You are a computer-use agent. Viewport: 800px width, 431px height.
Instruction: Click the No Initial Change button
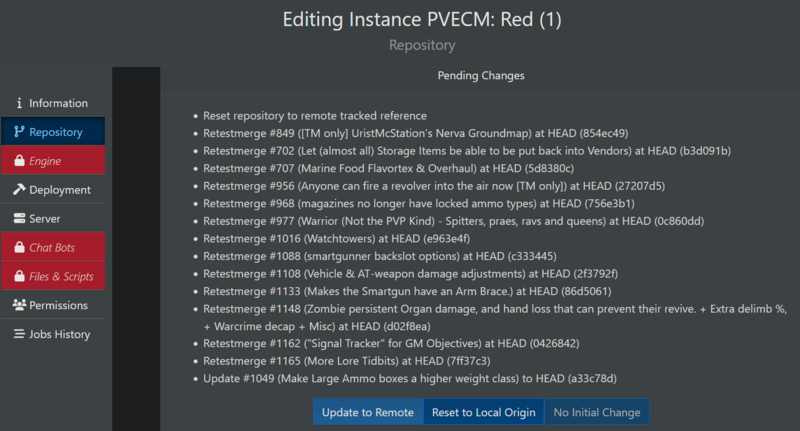[597, 412]
